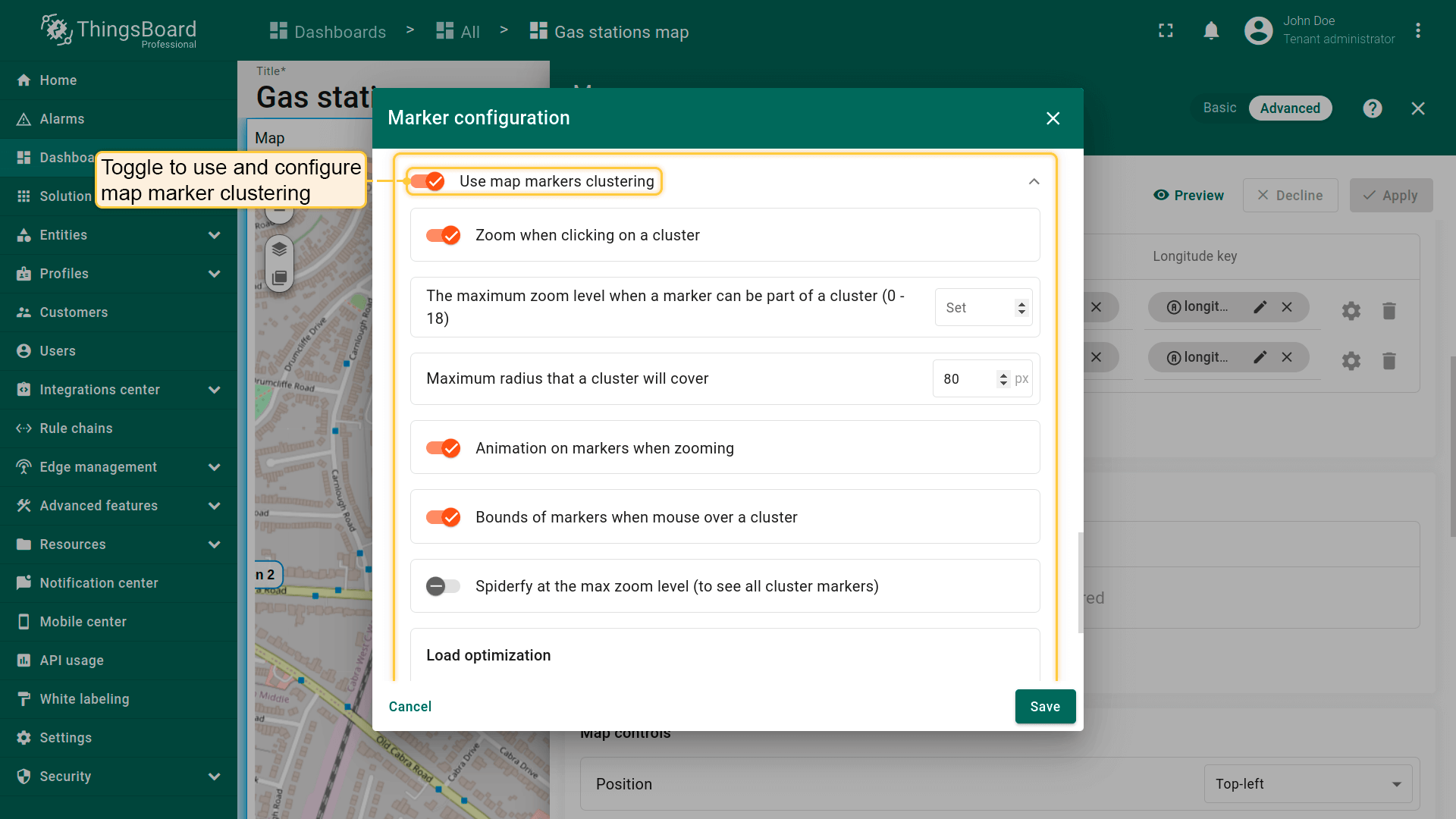Cancel the marker configuration dialog
Viewport: 1456px width, 819px height.
pos(410,706)
